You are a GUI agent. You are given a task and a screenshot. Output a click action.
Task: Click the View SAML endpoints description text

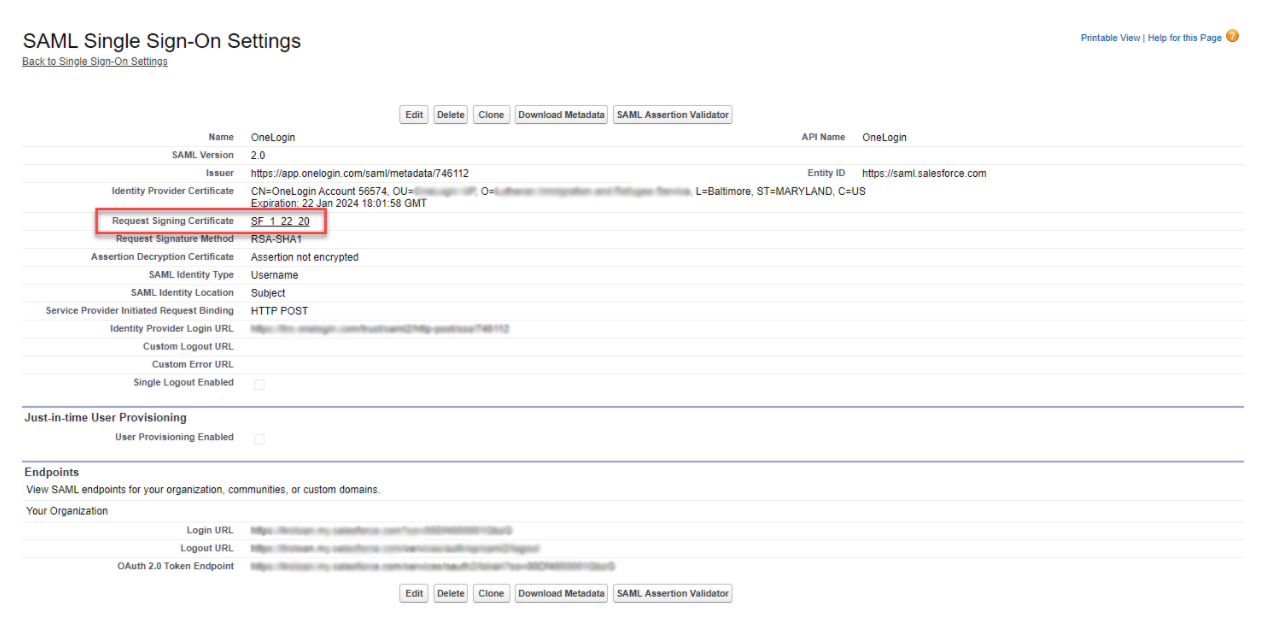pos(203,490)
